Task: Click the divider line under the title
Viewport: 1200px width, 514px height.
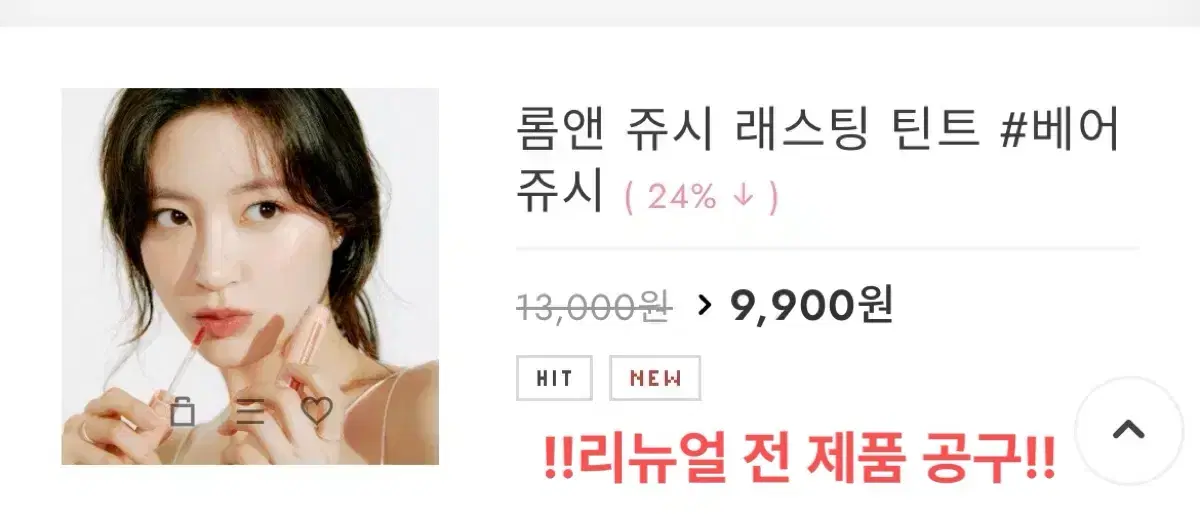Action: click(x=827, y=247)
